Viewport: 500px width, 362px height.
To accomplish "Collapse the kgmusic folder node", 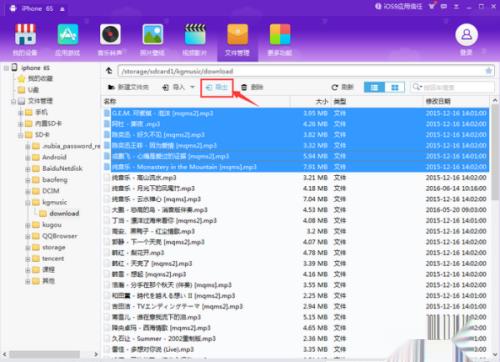I will point(28,203).
